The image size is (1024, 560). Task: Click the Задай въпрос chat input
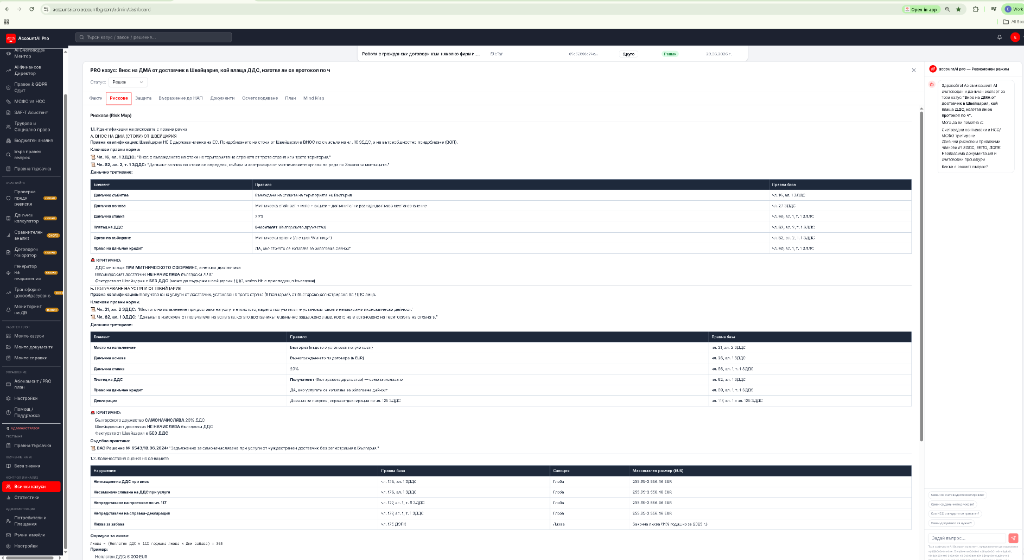[967, 538]
